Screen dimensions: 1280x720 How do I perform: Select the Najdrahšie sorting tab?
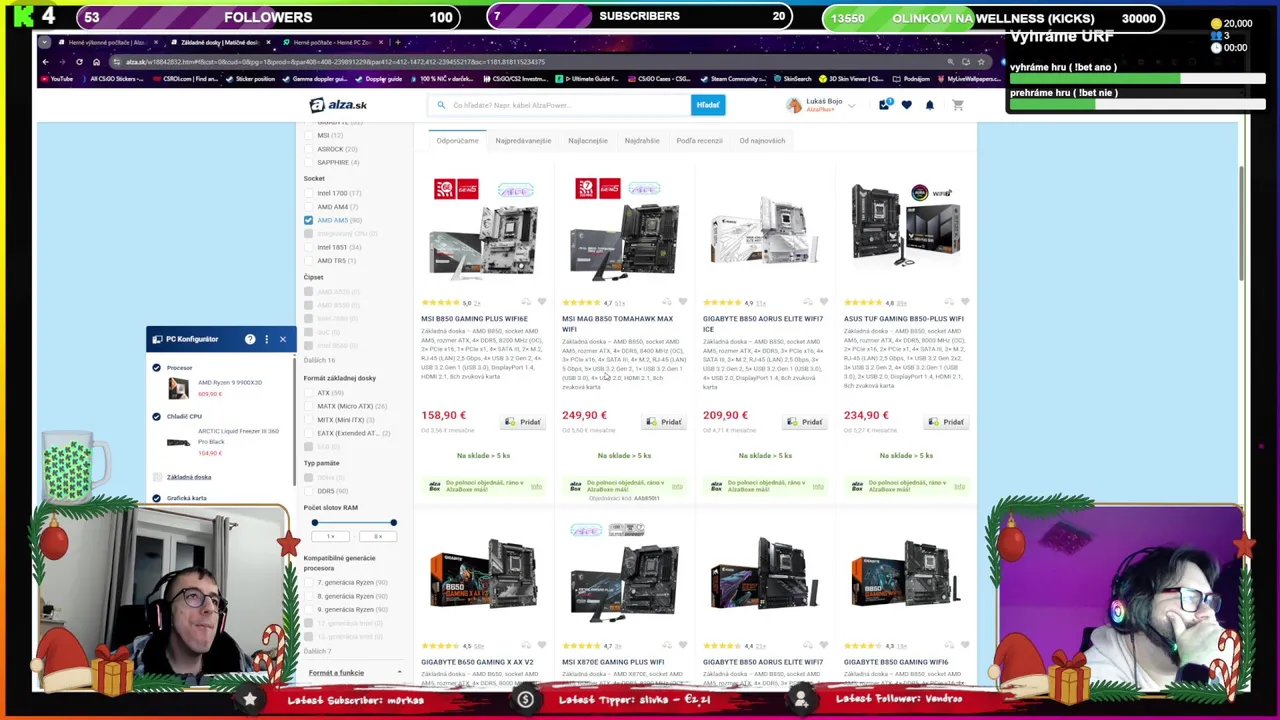click(642, 141)
